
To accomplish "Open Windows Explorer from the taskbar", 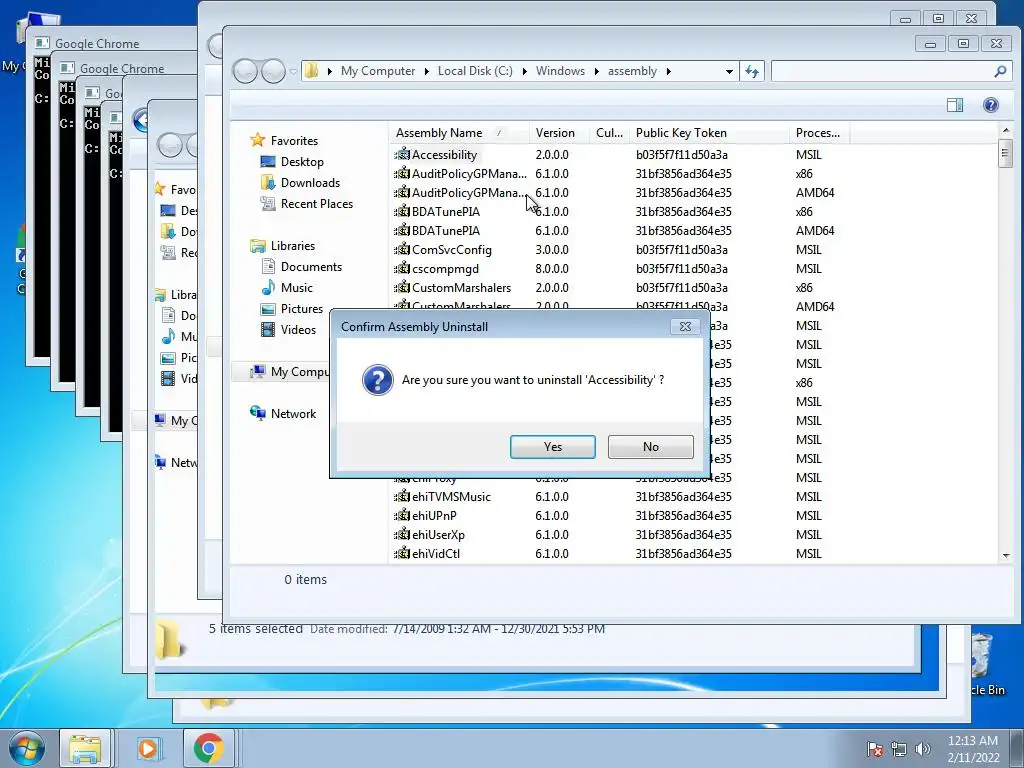I will [85, 748].
